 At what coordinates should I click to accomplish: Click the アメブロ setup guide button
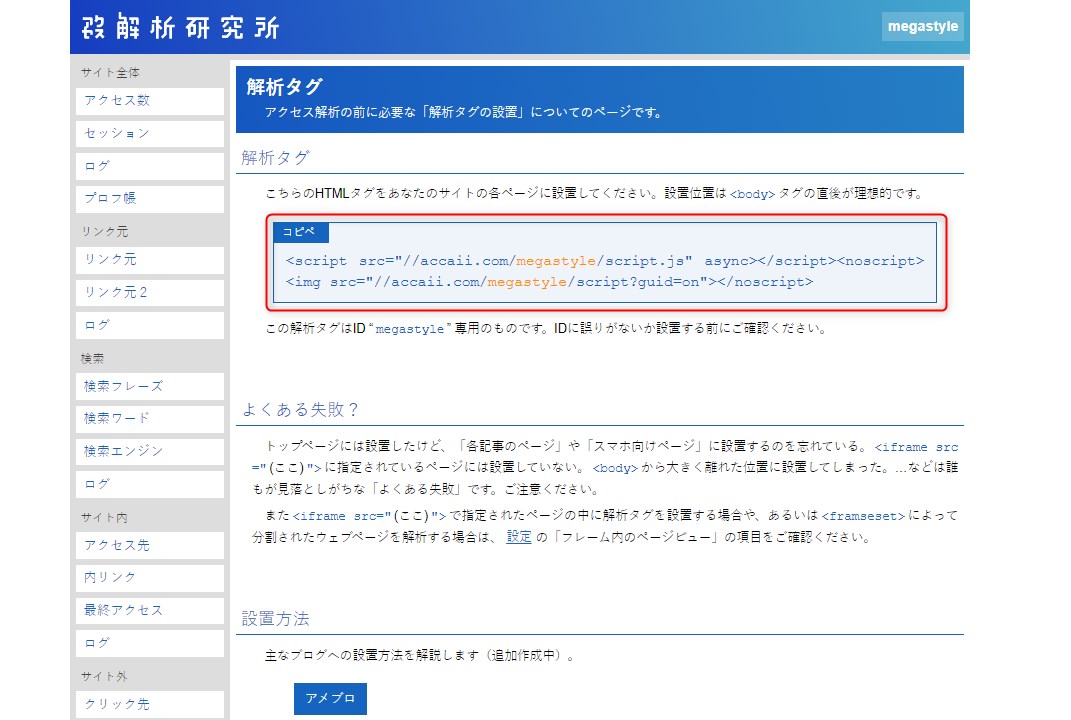coord(331,699)
